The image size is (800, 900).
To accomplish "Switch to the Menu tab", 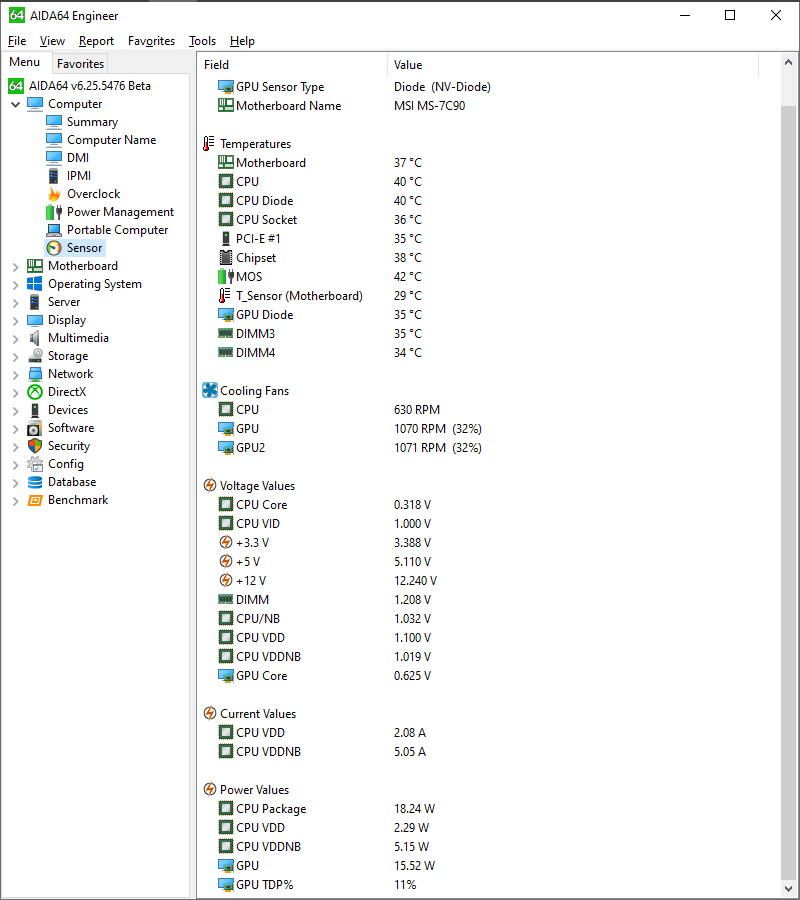I will 25,62.
